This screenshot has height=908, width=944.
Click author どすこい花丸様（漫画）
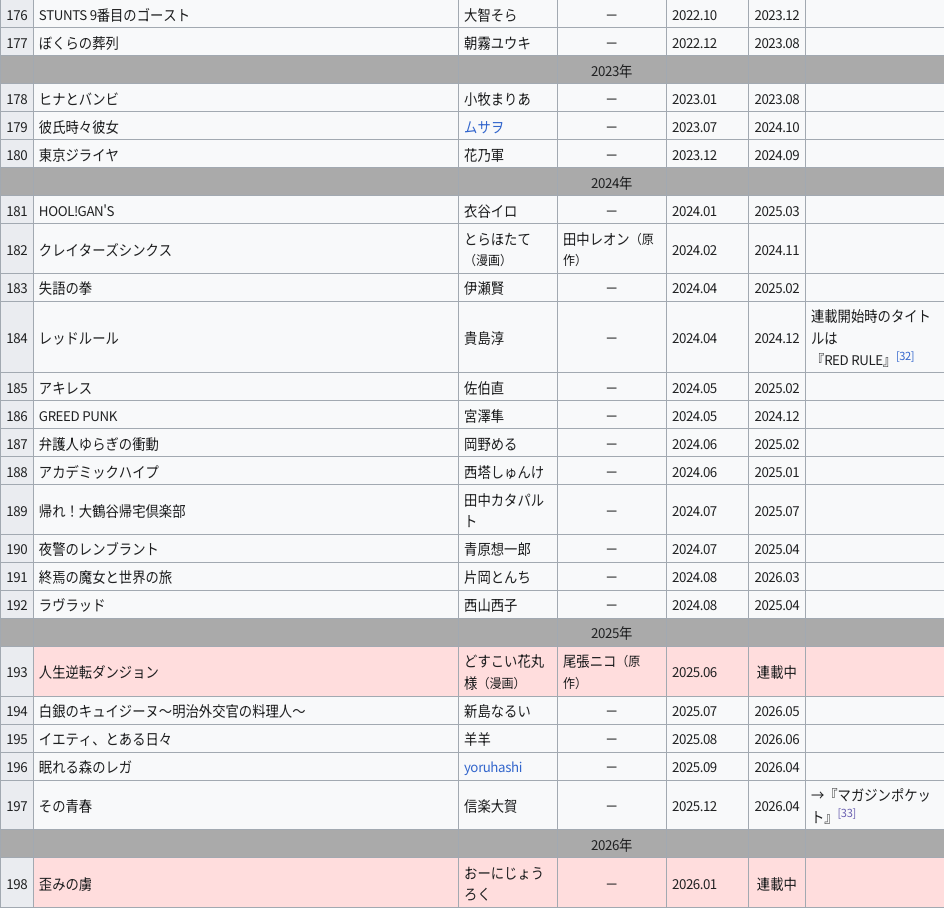[504, 671]
